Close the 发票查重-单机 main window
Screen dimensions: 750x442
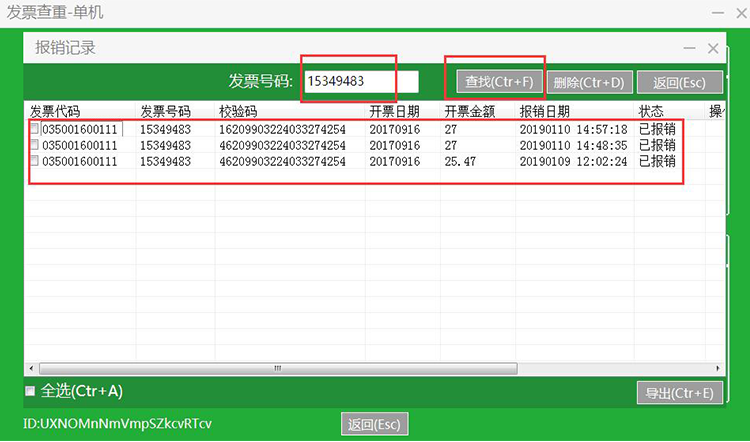(x=740, y=12)
